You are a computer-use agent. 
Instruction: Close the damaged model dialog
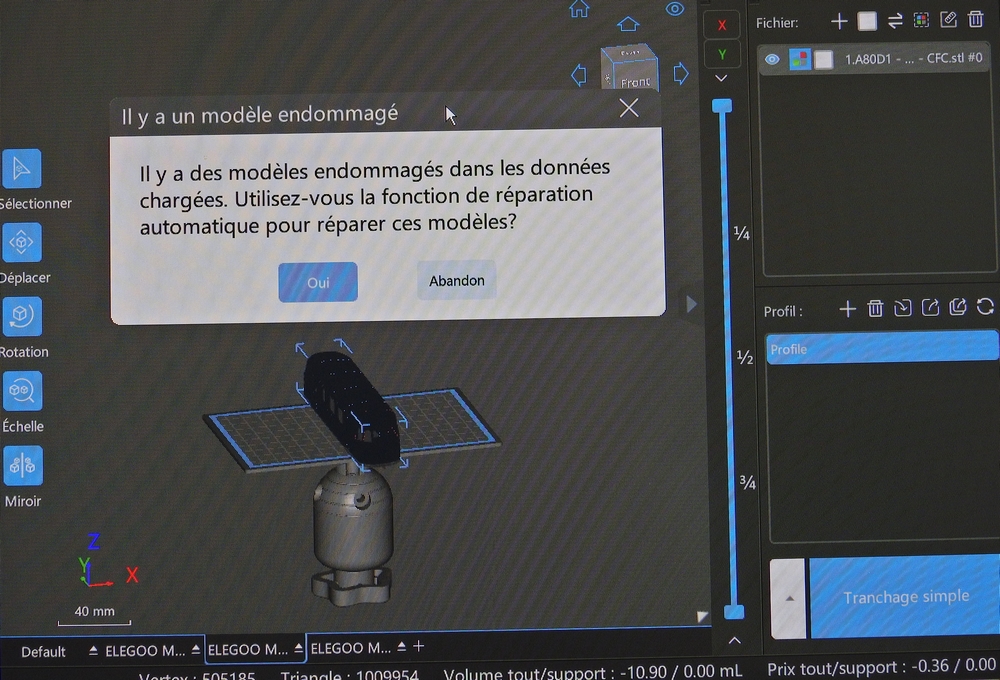click(x=629, y=108)
